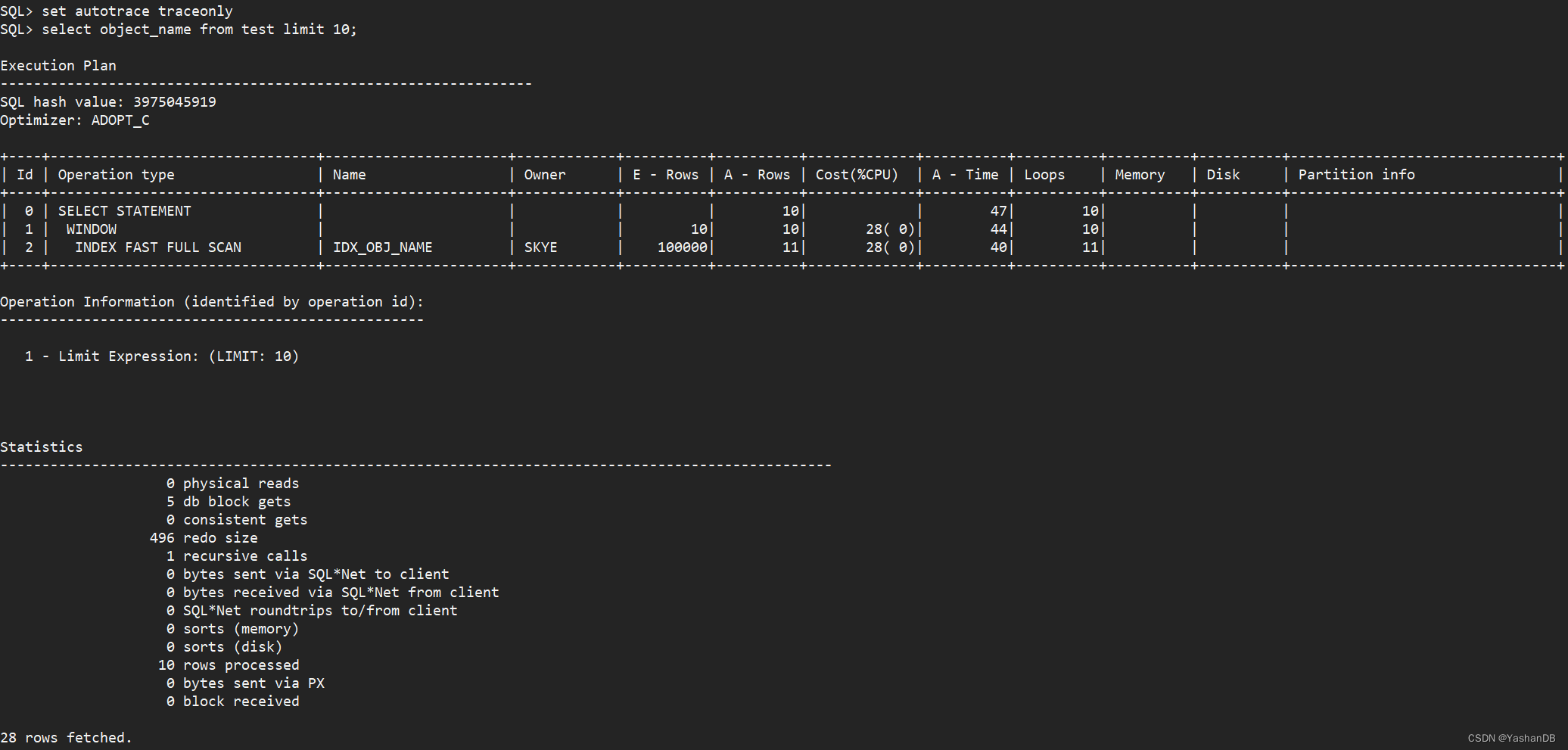Image resolution: width=1568 pixels, height=750 pixels.
Task: Click the 'block received' statistic
Action: 232,702
